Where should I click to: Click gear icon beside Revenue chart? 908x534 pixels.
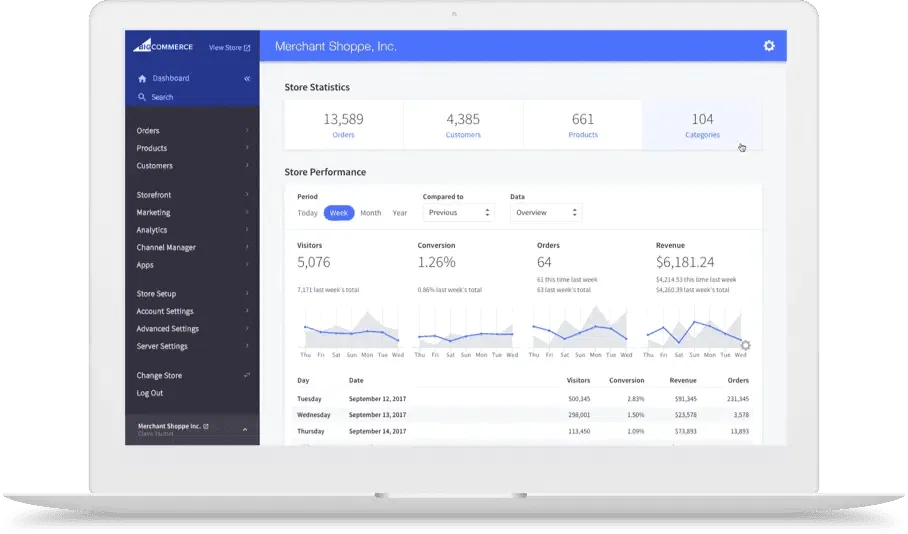coord(745,346)
